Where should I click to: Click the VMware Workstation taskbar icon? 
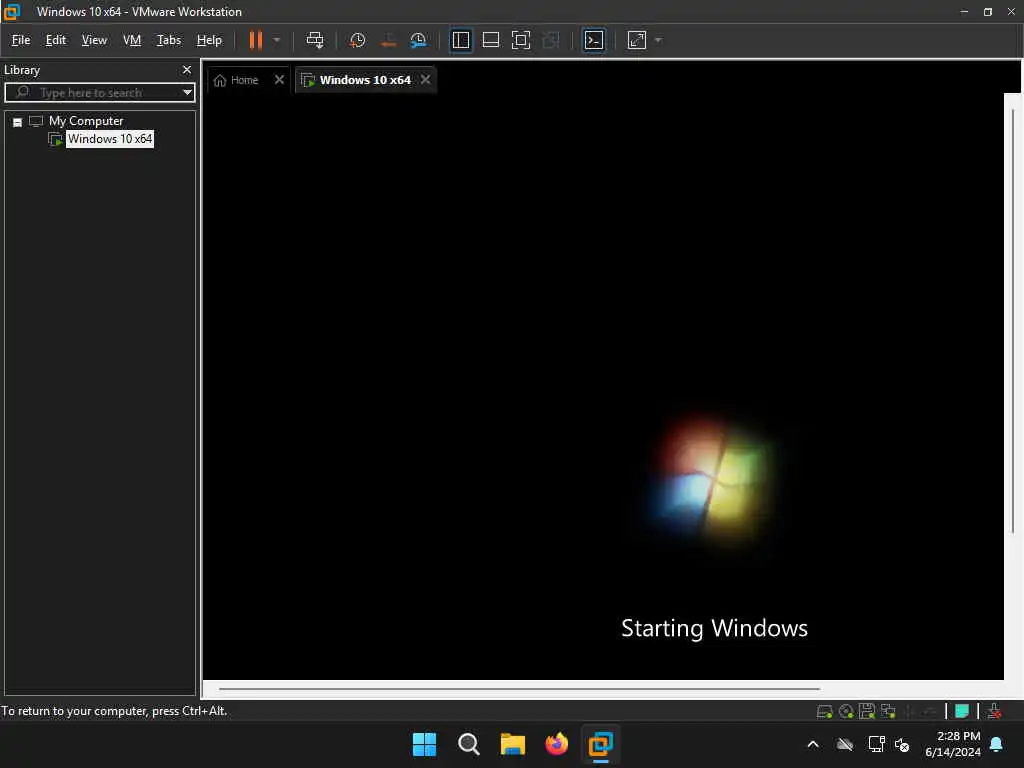pyautogui.click(x=600, y=744)
